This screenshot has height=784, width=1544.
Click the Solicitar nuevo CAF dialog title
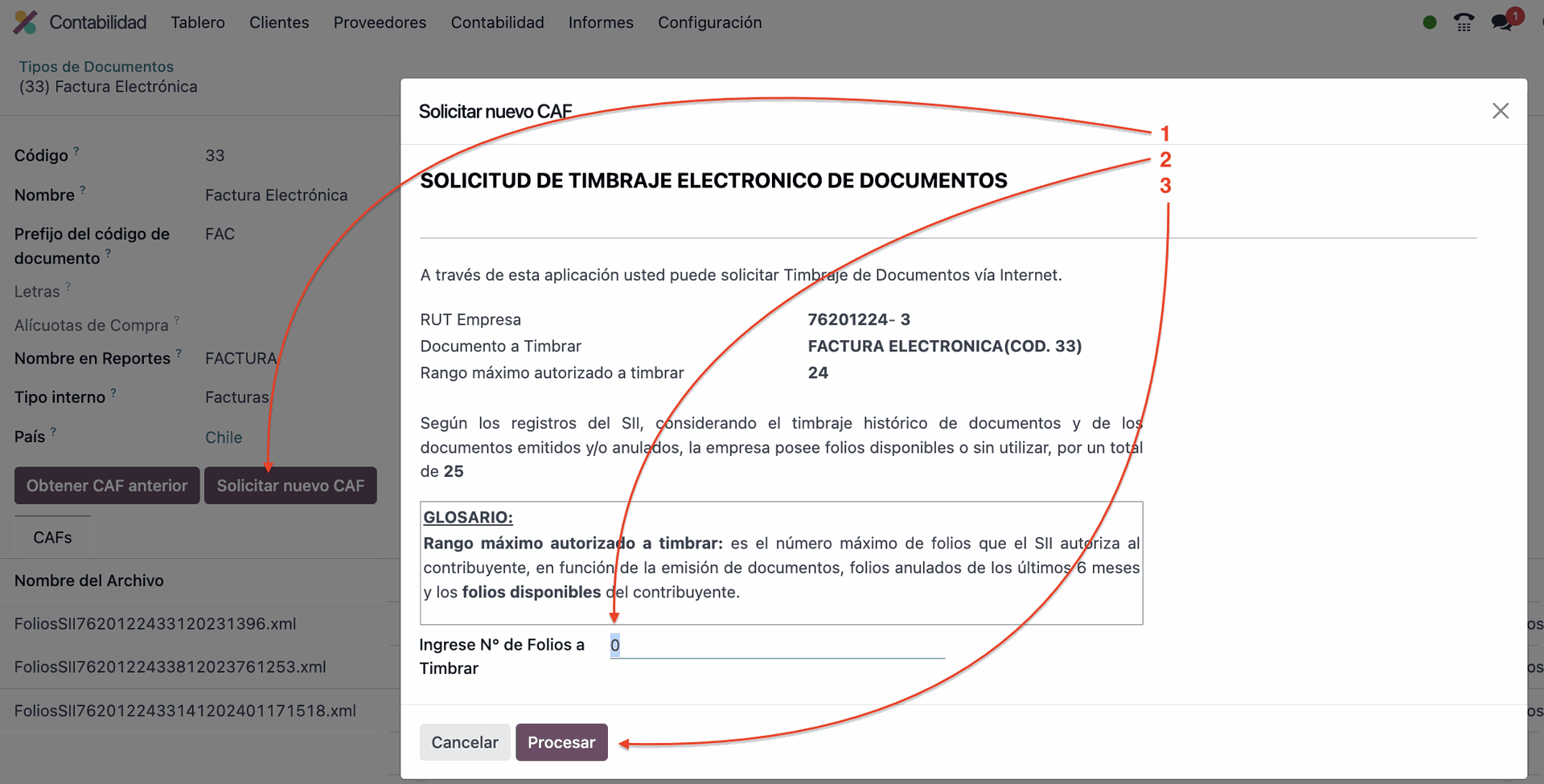(x=495, y=112)
